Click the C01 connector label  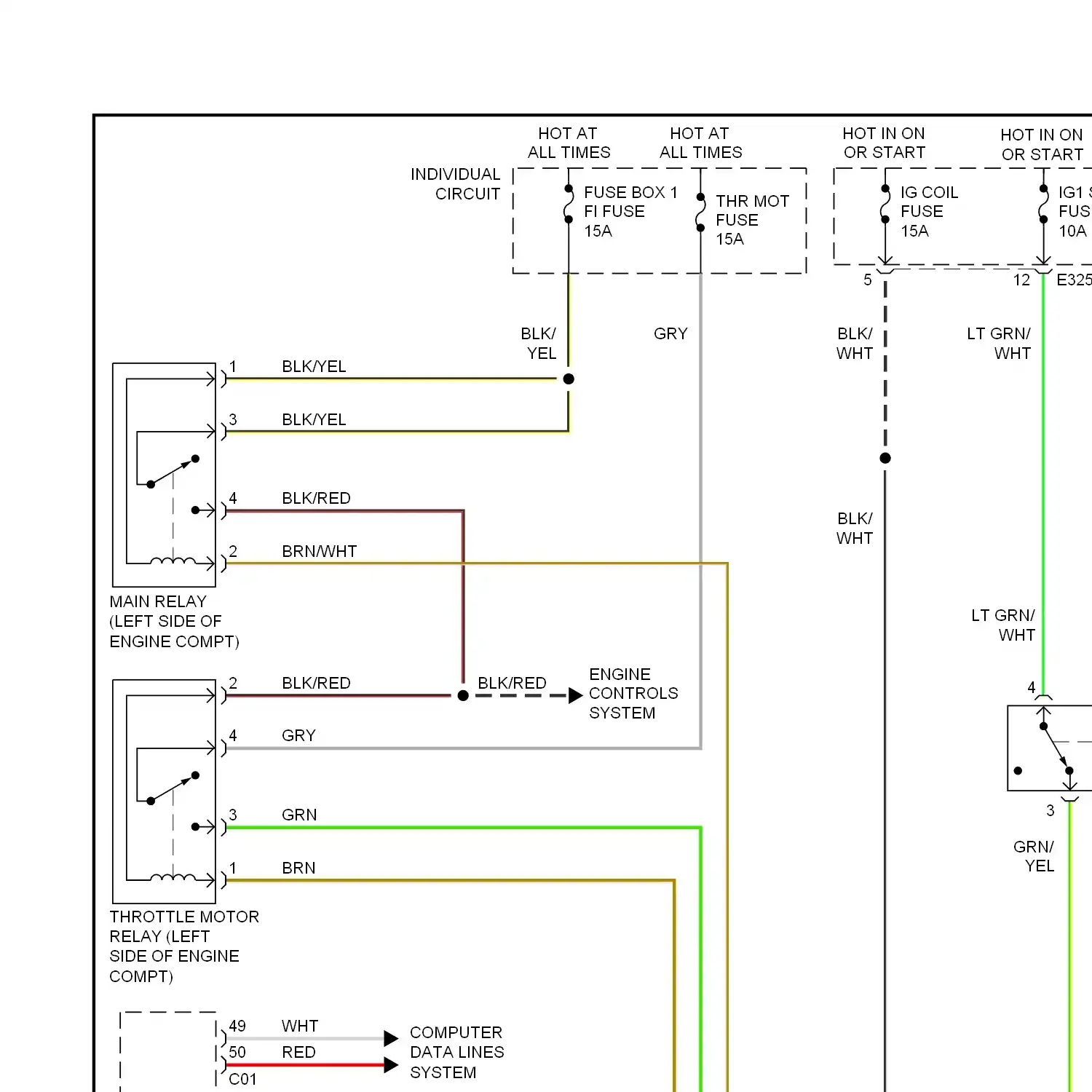(242, 1079)
